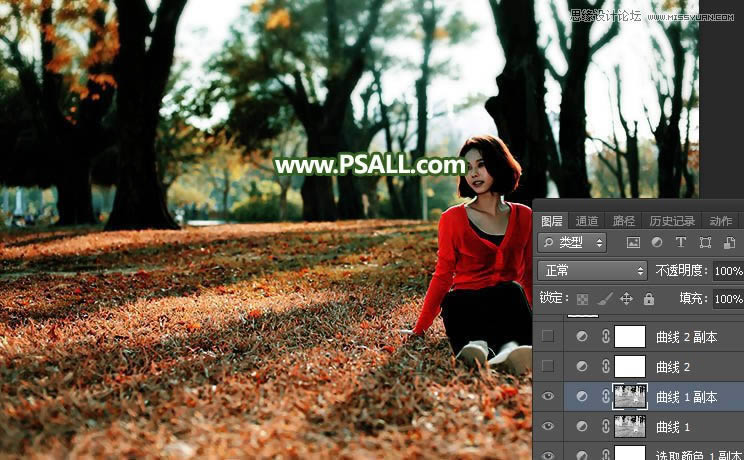Hide the 曲线 1 layer
744x460 pixels.
click(548, 427)
